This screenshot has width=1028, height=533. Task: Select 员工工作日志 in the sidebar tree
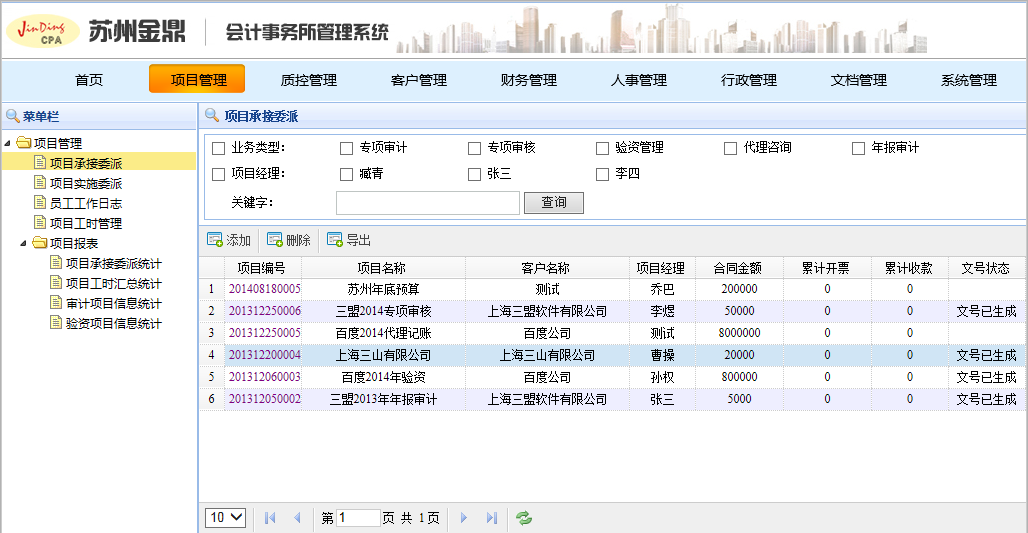86,203
